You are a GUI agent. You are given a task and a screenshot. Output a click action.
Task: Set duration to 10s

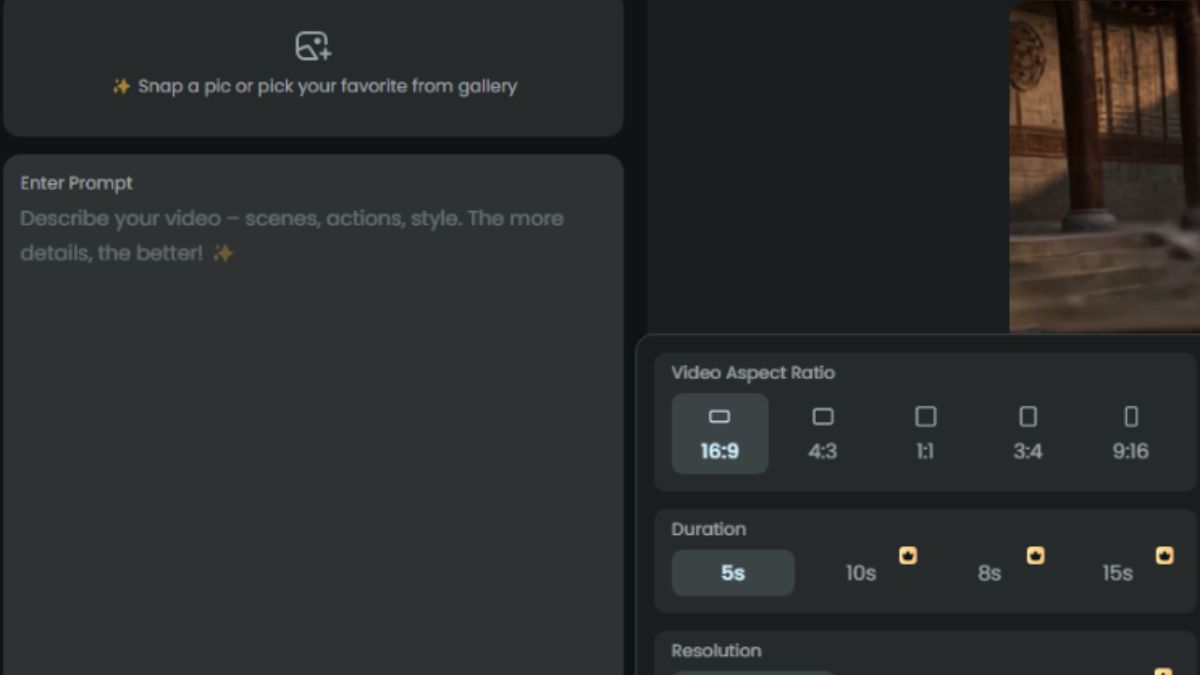pyautogui.click(x=861, y=573)
